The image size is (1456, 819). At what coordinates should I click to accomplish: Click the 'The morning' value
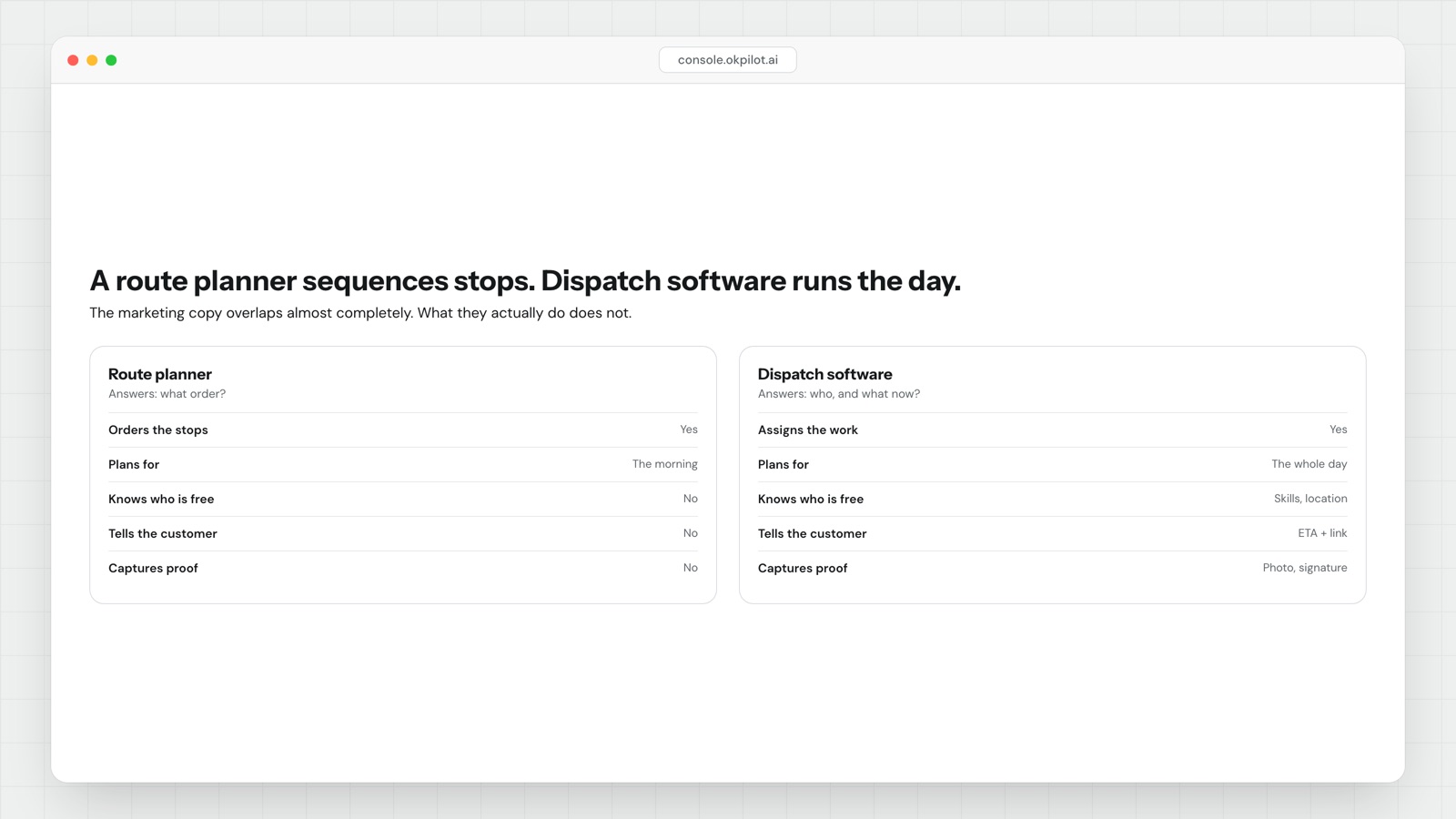click(665, 464)
